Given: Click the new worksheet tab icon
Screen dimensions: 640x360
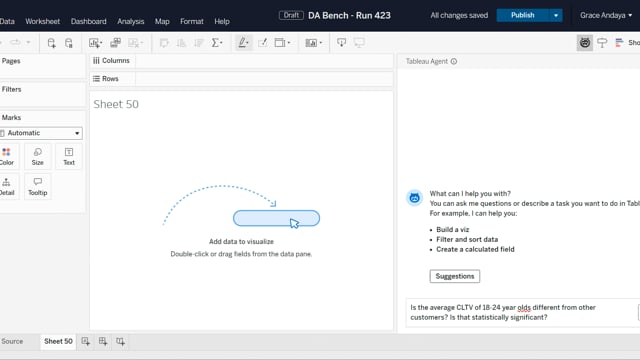Looking at the screenshot, I should 85,341.
